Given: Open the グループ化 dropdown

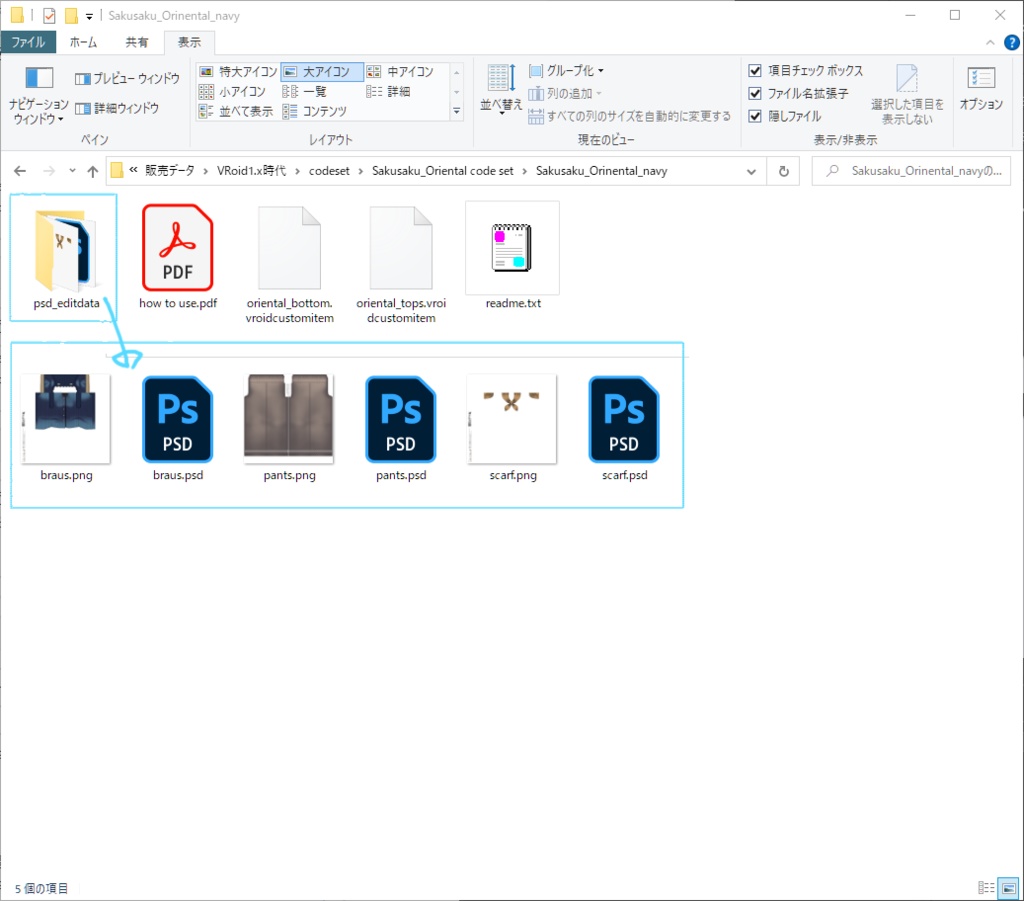Looking at the screenshot, I should (x=566, y=71).
